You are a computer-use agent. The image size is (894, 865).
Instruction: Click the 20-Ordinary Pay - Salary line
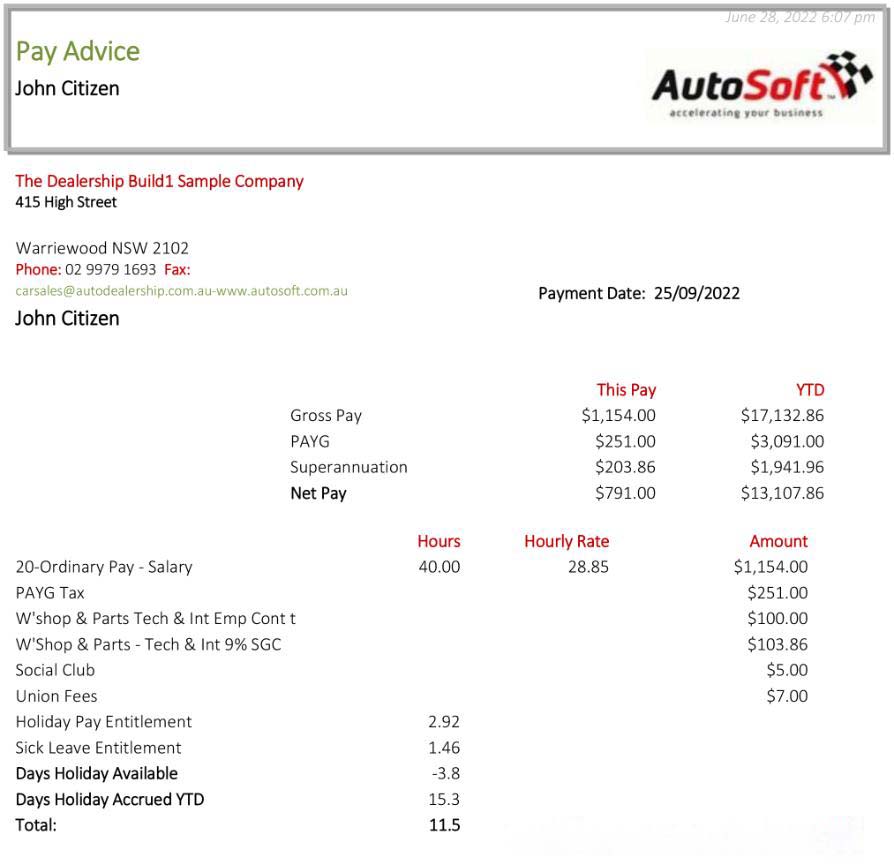[x=104, y=567]
